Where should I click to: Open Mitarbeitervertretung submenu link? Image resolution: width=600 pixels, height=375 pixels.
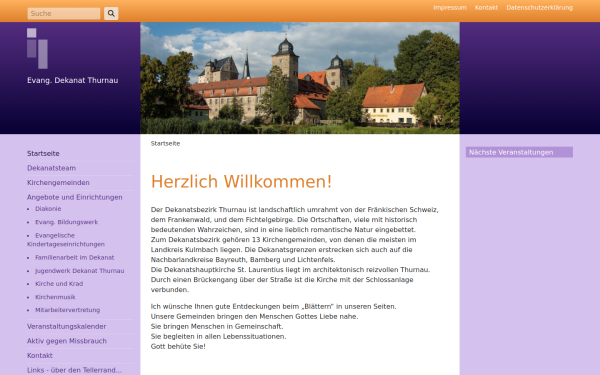pos(67,310)
